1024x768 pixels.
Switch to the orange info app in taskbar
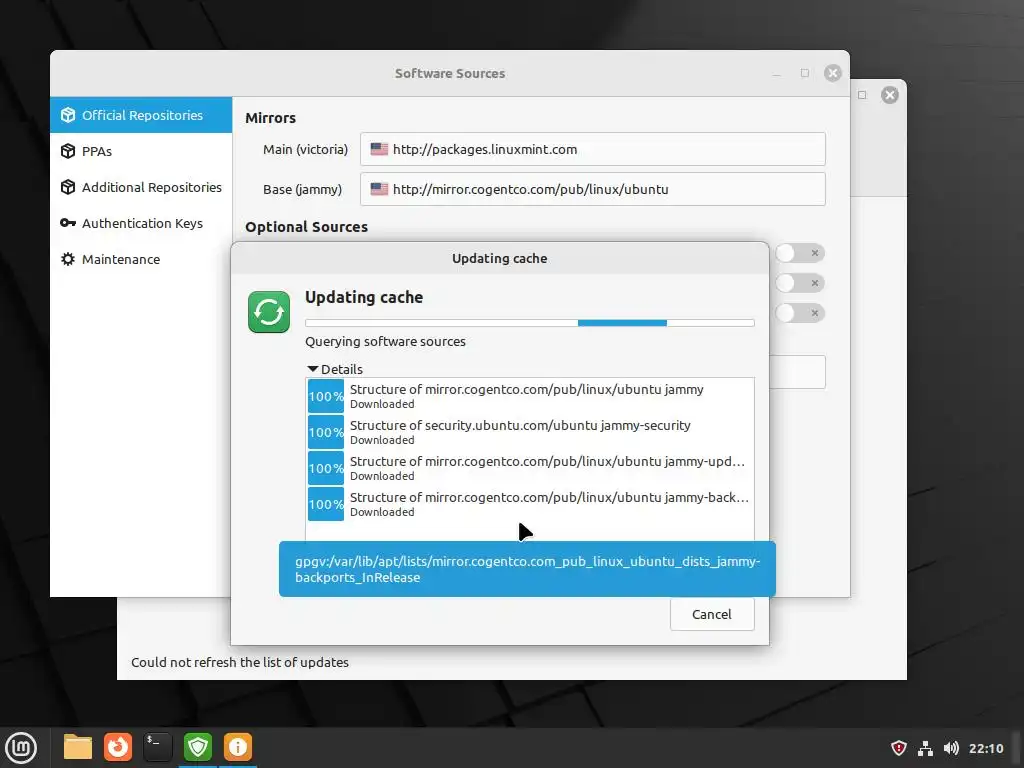click(238, 747)
